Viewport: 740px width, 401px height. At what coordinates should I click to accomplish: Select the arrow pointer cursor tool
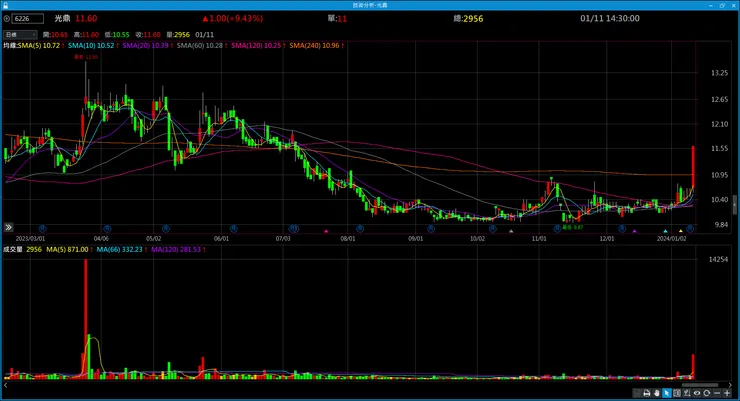click(667, 393)
